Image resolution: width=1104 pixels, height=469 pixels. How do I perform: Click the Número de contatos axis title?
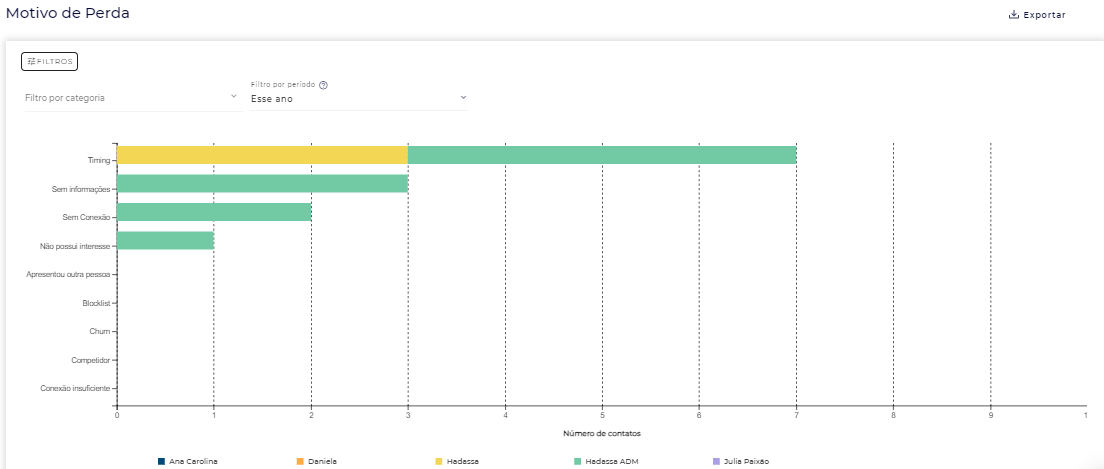602,433
